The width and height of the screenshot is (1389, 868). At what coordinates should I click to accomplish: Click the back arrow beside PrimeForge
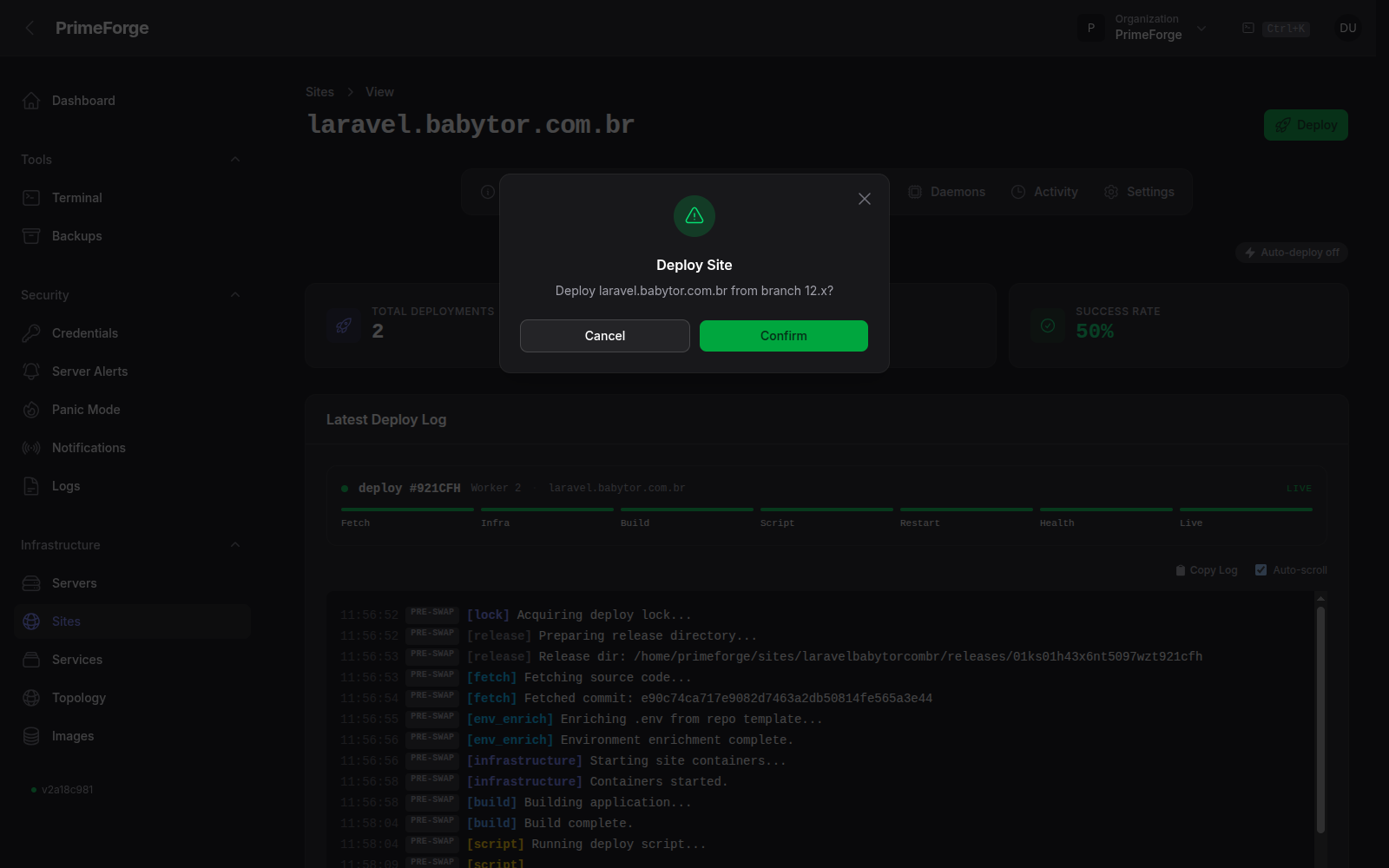point(30,28)
